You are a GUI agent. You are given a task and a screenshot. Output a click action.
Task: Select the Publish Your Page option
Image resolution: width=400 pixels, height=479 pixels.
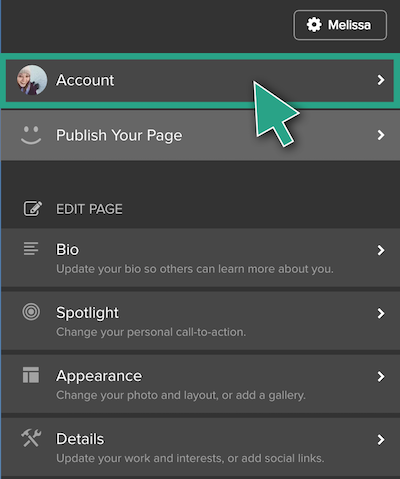pyautogui.click(x=201, y=135)
